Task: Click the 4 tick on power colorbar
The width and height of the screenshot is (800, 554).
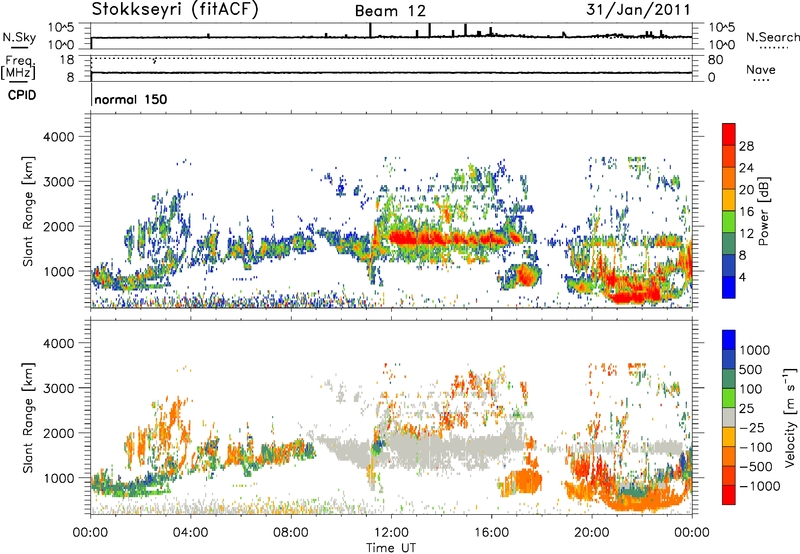Action: tap(742, 278)
